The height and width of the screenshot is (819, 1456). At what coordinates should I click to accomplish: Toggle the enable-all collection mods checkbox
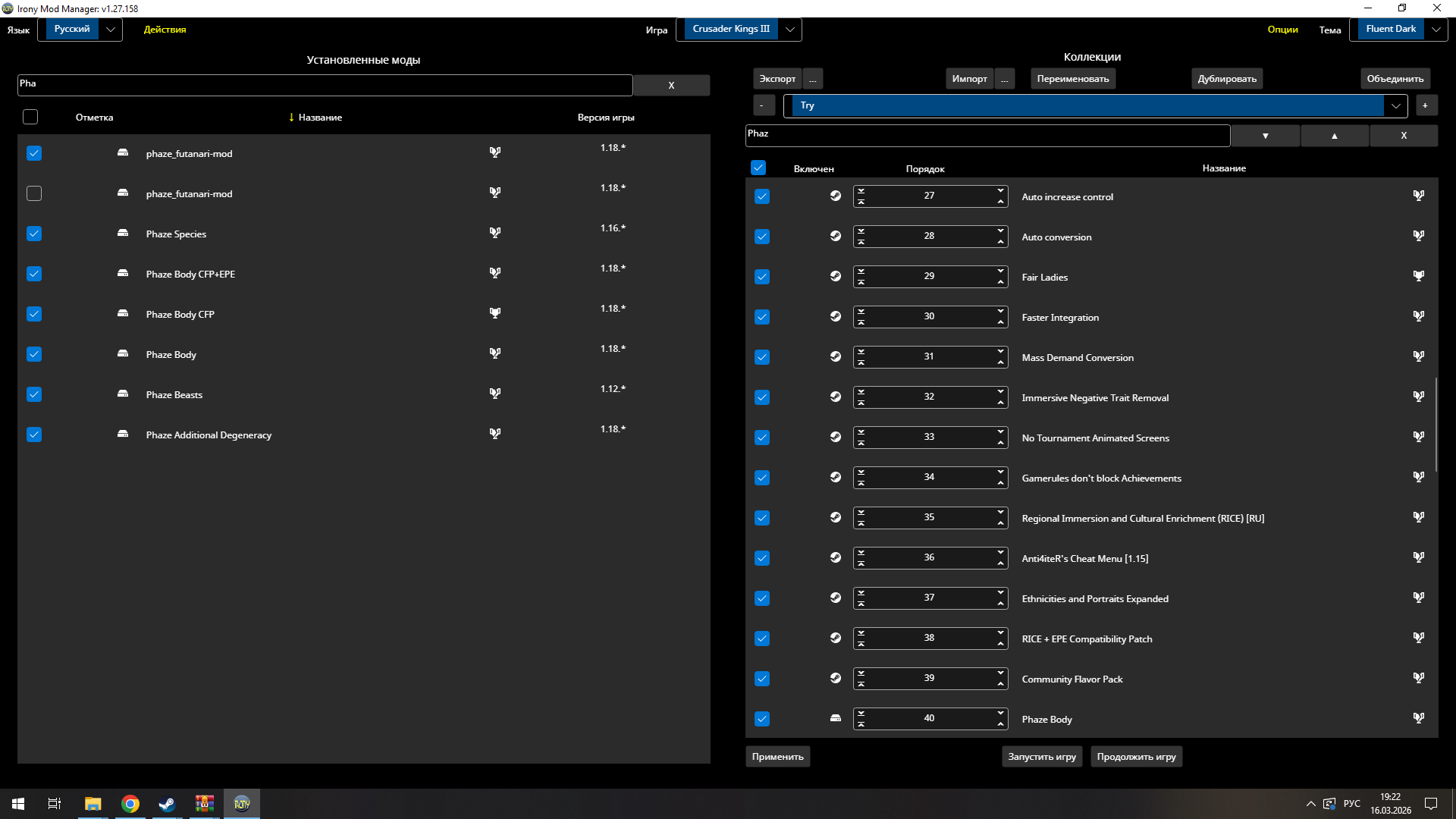(x=758, y=168)
